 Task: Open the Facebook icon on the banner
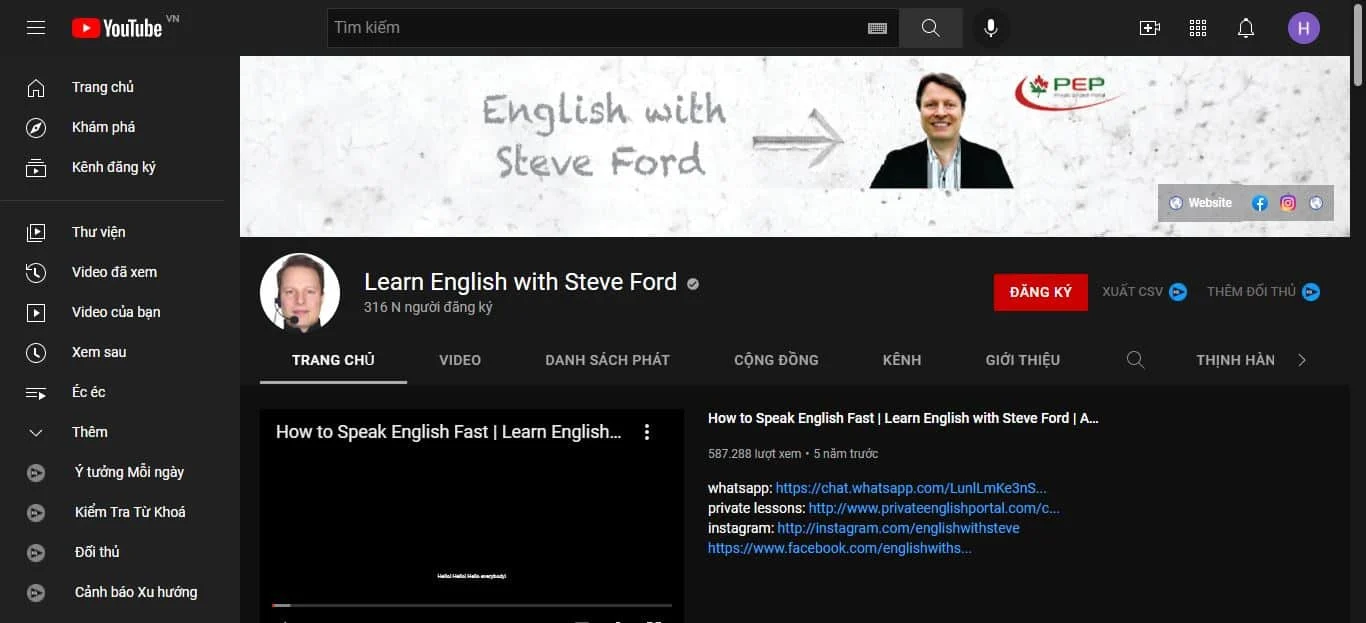point(1260,203)
